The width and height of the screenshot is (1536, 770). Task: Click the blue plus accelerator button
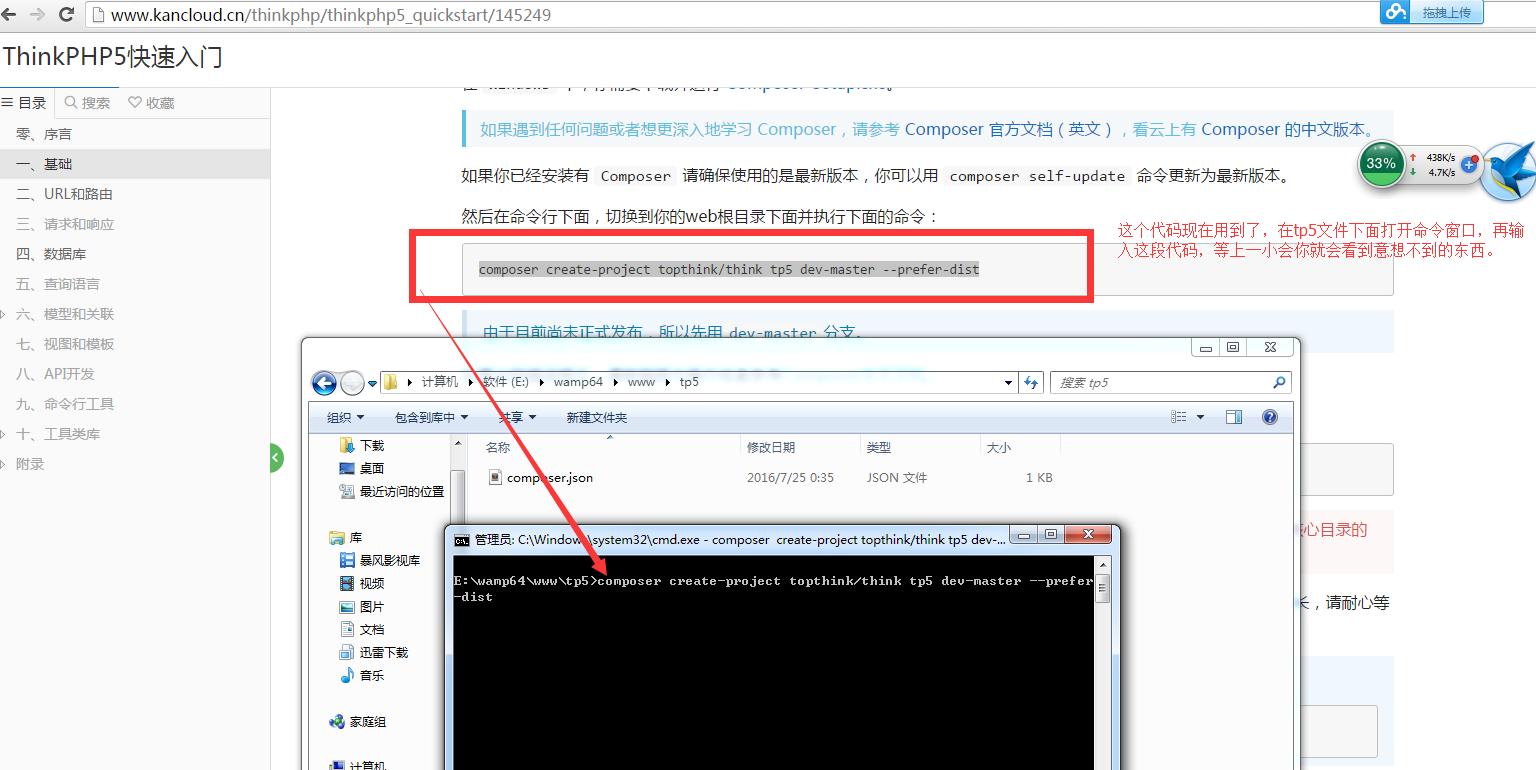click(1470, 164)
